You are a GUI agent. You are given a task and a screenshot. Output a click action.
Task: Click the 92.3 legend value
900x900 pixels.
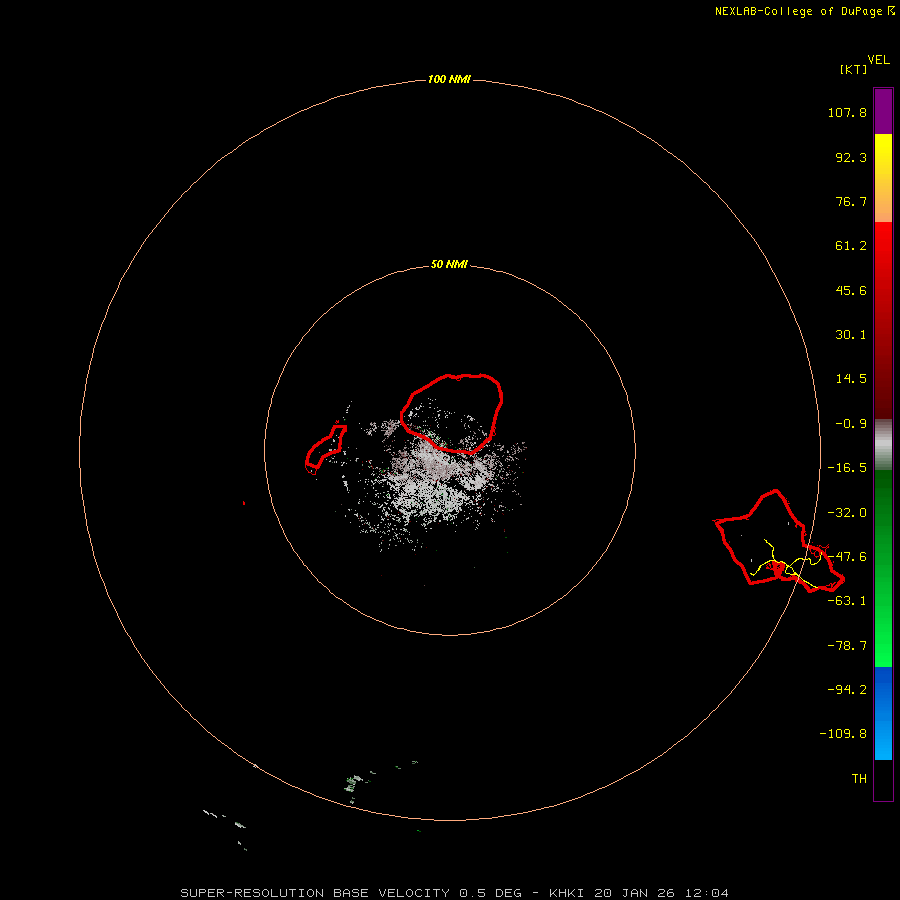851,157
